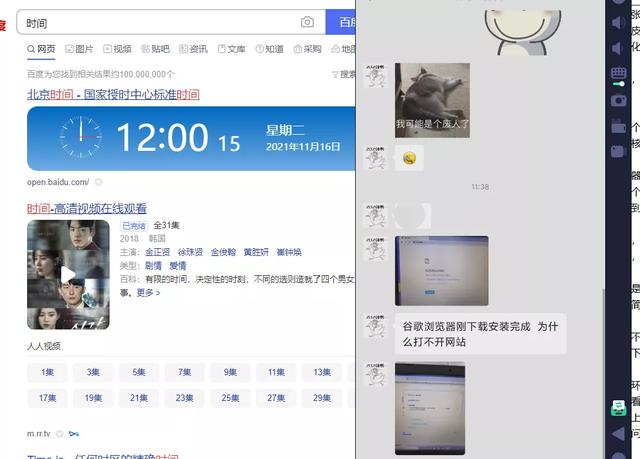Viewport: 640px width, 459px height.
Task: Click the blue bow icon beside m.rr.tv
Action: pos(74,434)
